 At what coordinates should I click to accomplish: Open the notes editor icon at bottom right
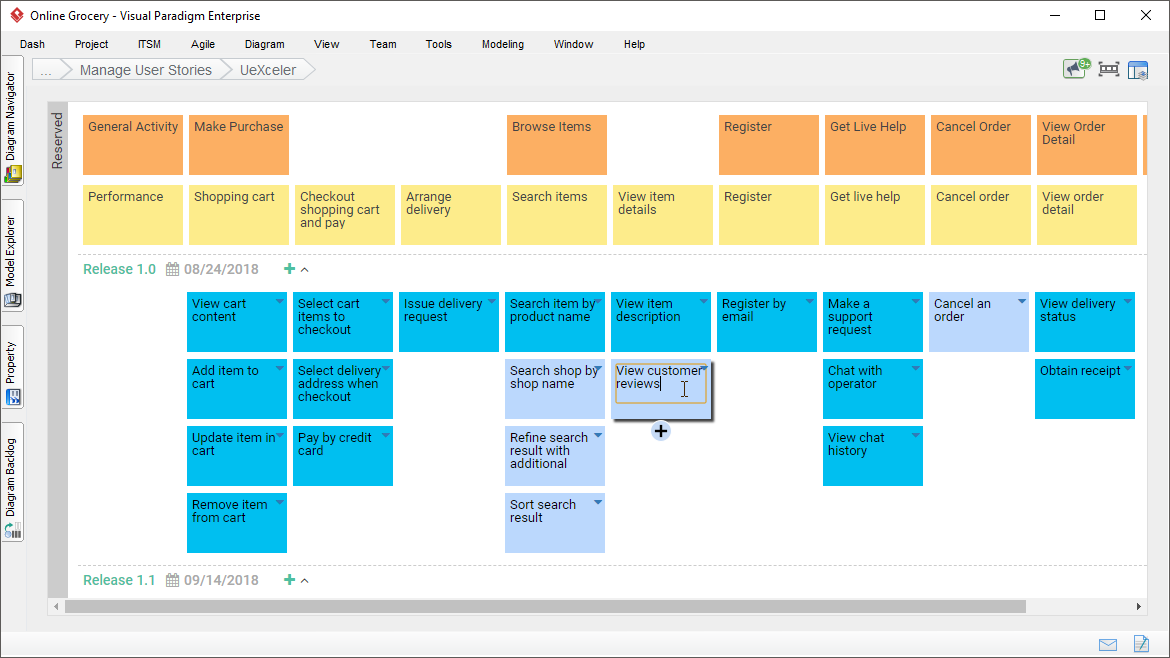[x=1141, y=644]
